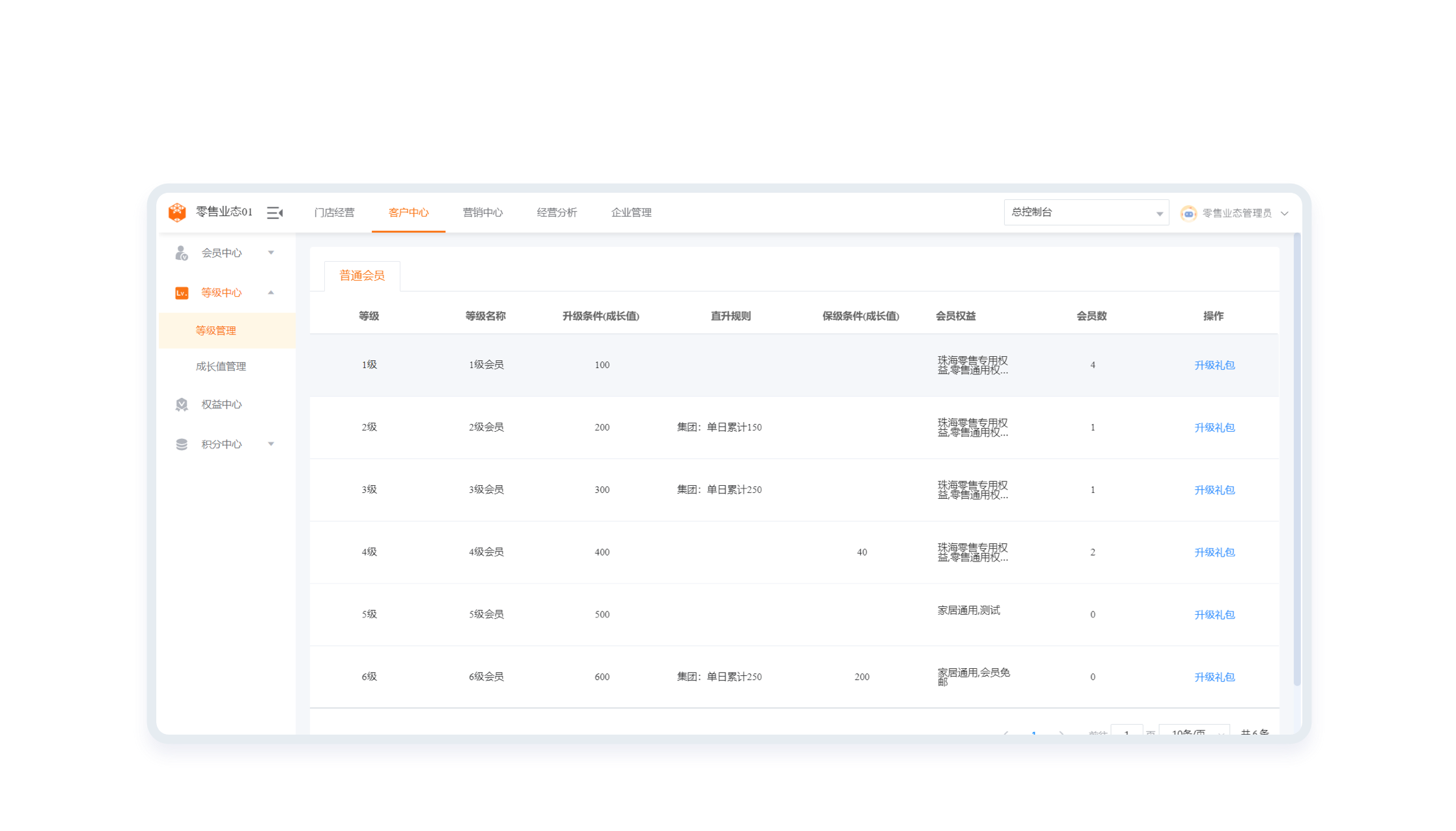
Task: Collapse the 等级中心 menu arrow
Action: point(271,292)
